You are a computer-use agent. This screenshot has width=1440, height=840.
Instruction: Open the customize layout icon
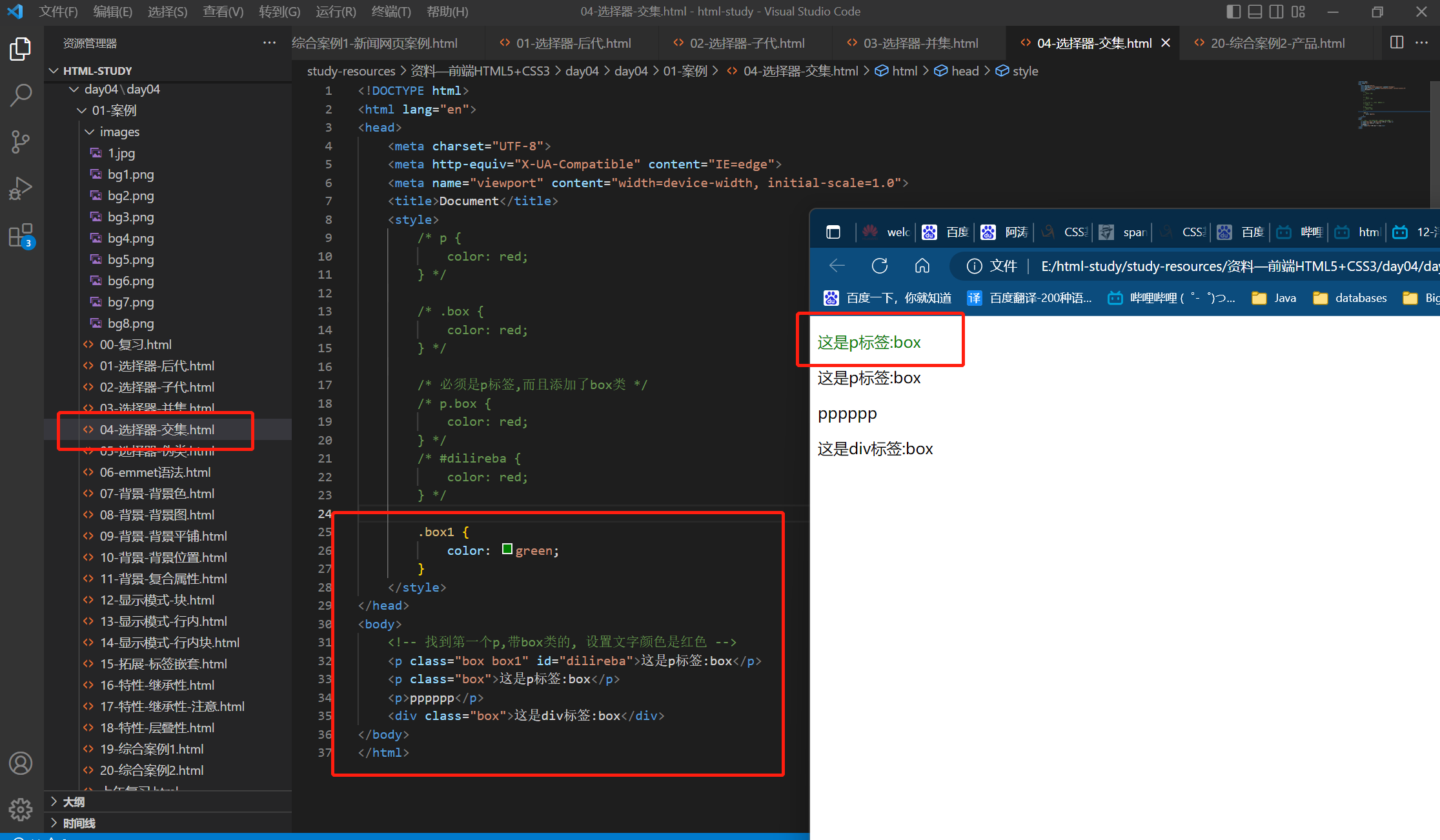[x=1298, y=12]
